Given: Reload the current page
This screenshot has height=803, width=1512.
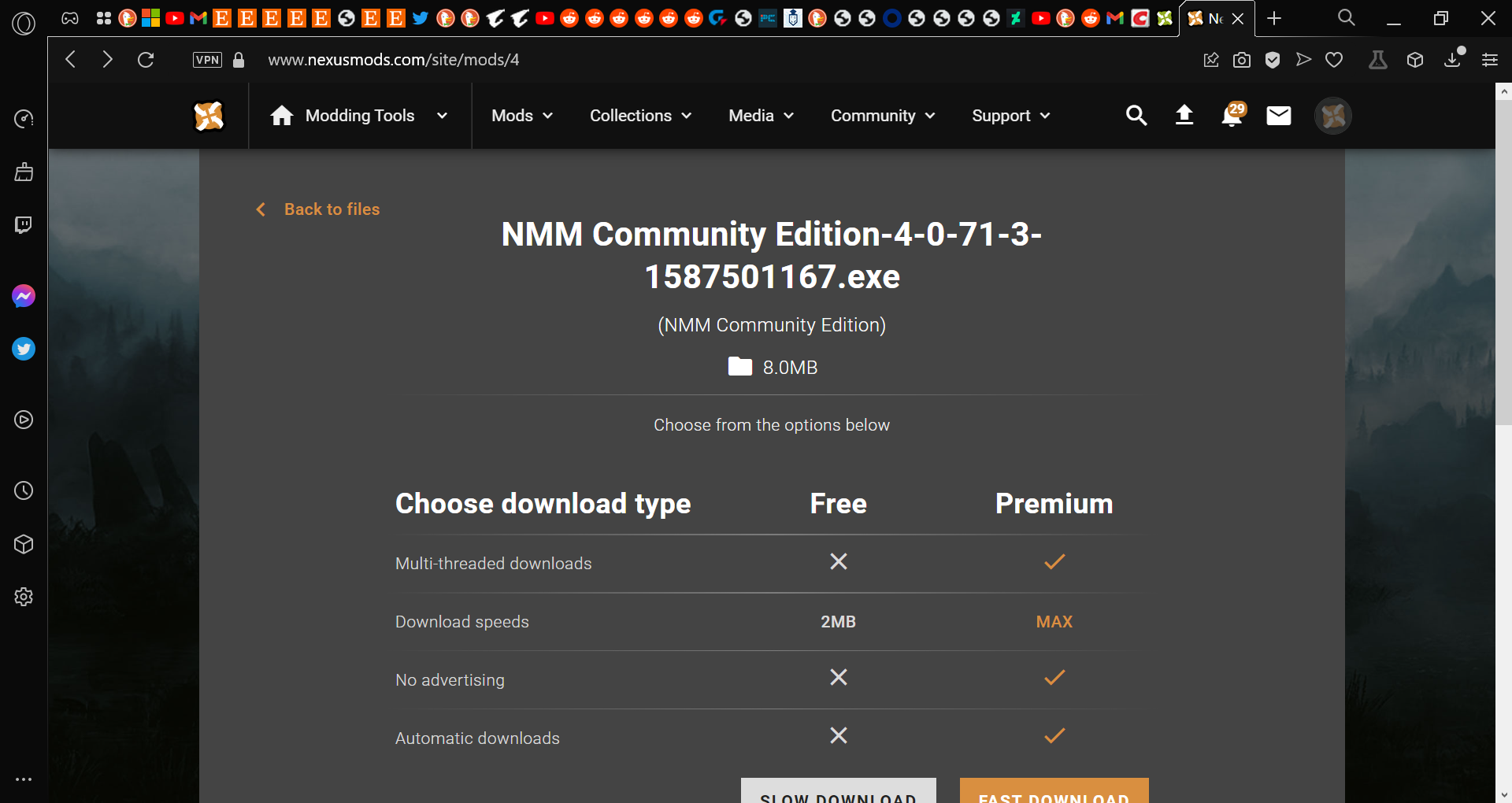Looking at the screenshot, I should coord(146,60).
